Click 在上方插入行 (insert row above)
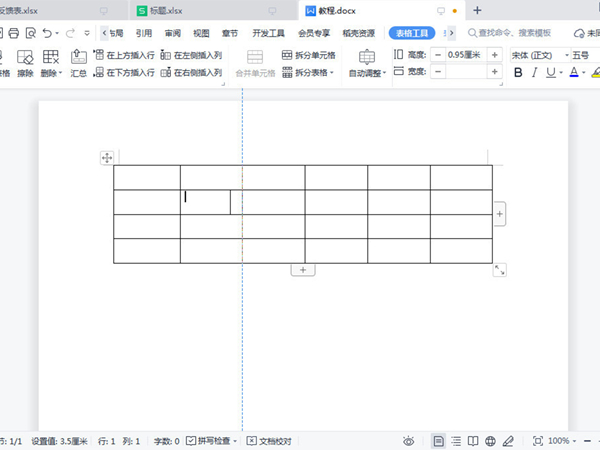This screenshot has width=600, height=450. click(x=123, y=55)
